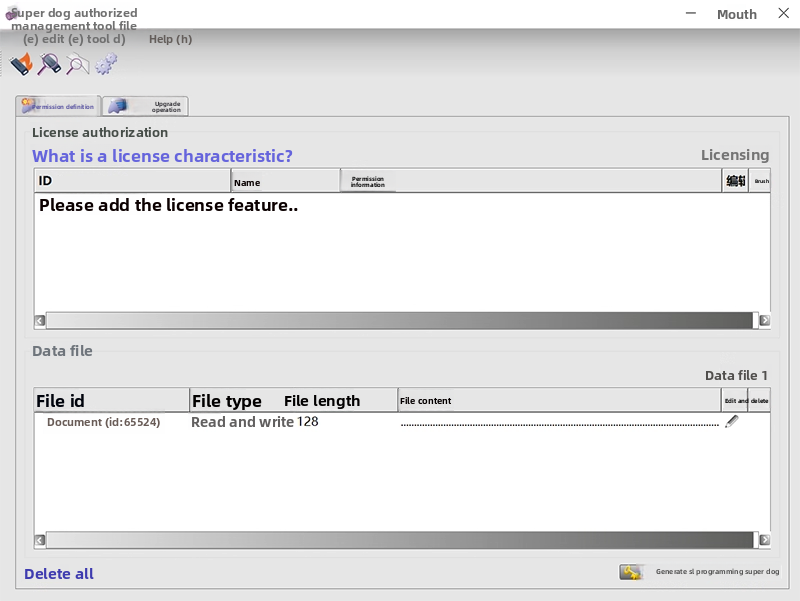Switch to the Permission definition tab
The width and height of the screenshot is (800, 601).
pos(59,106)
